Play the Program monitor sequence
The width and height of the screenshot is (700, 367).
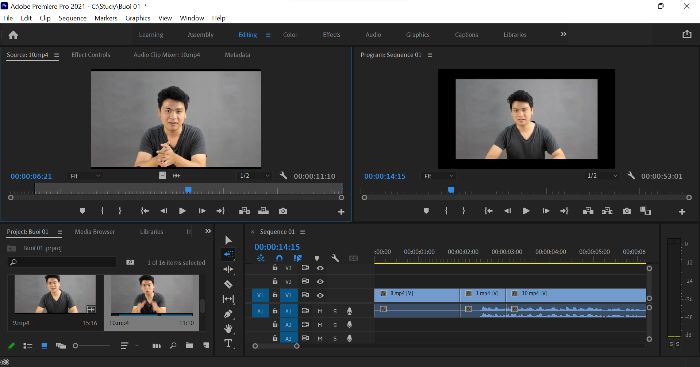coord(526,211)
